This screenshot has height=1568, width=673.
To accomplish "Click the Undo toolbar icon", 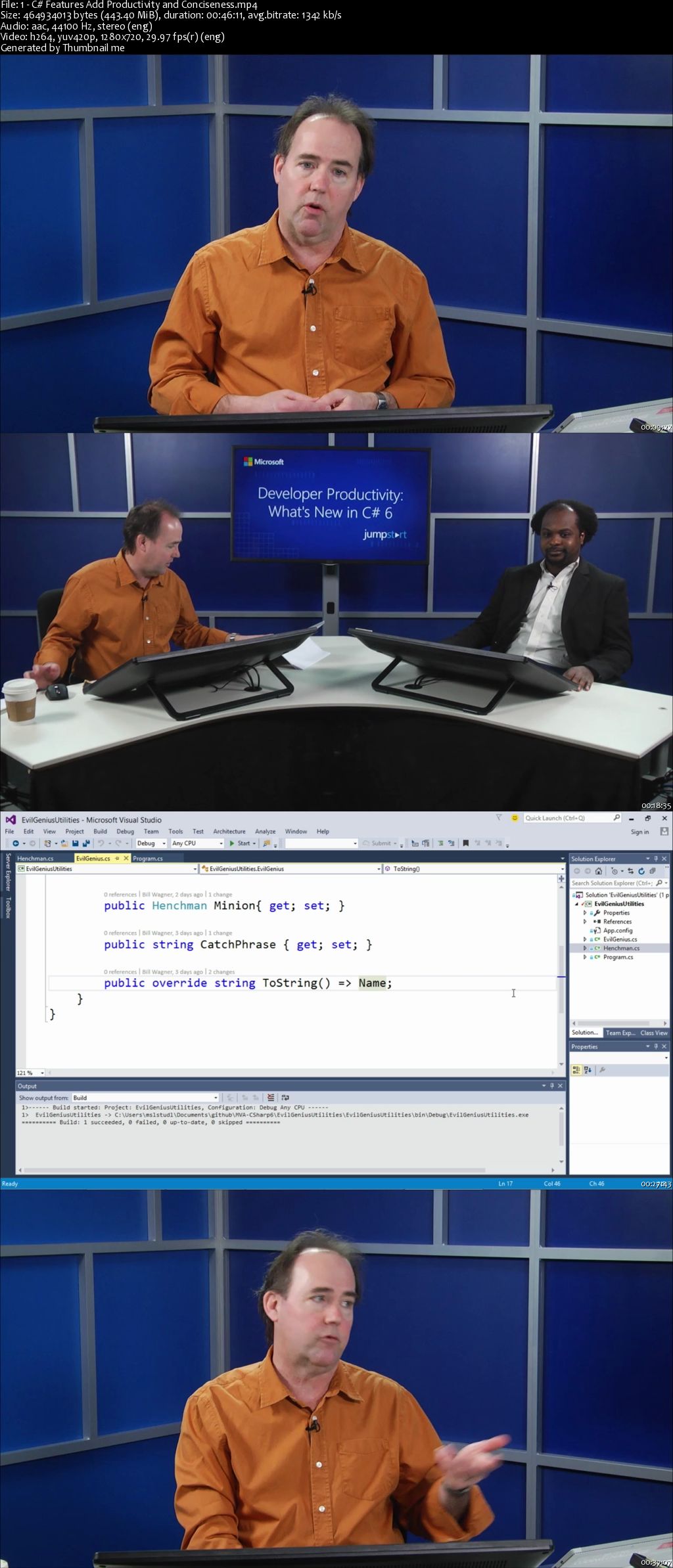I will pos(101,843).
